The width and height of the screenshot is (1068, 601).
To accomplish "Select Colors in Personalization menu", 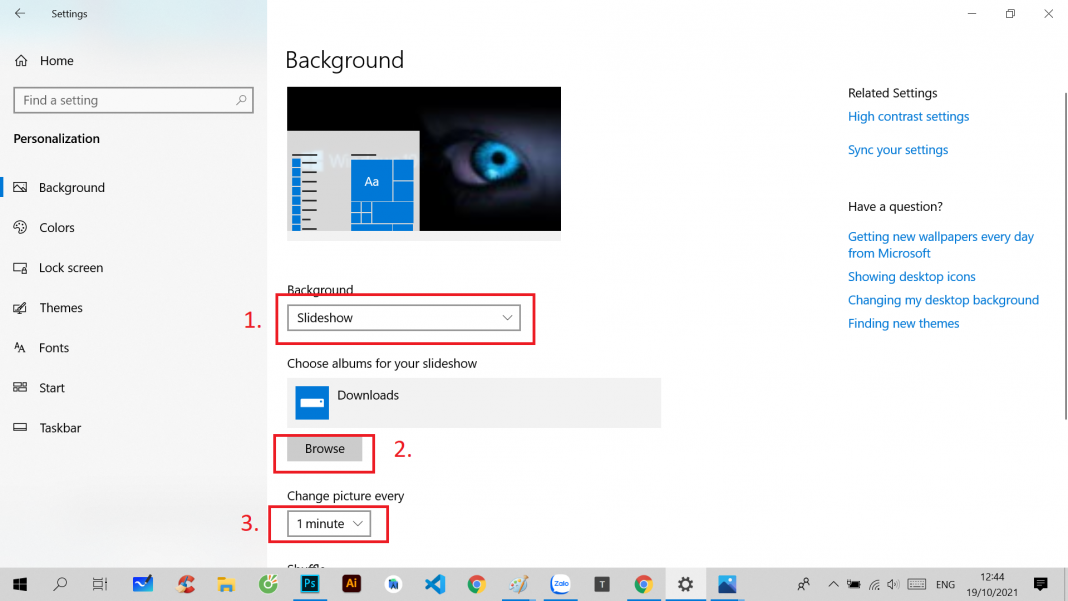I will pos(57,228).
